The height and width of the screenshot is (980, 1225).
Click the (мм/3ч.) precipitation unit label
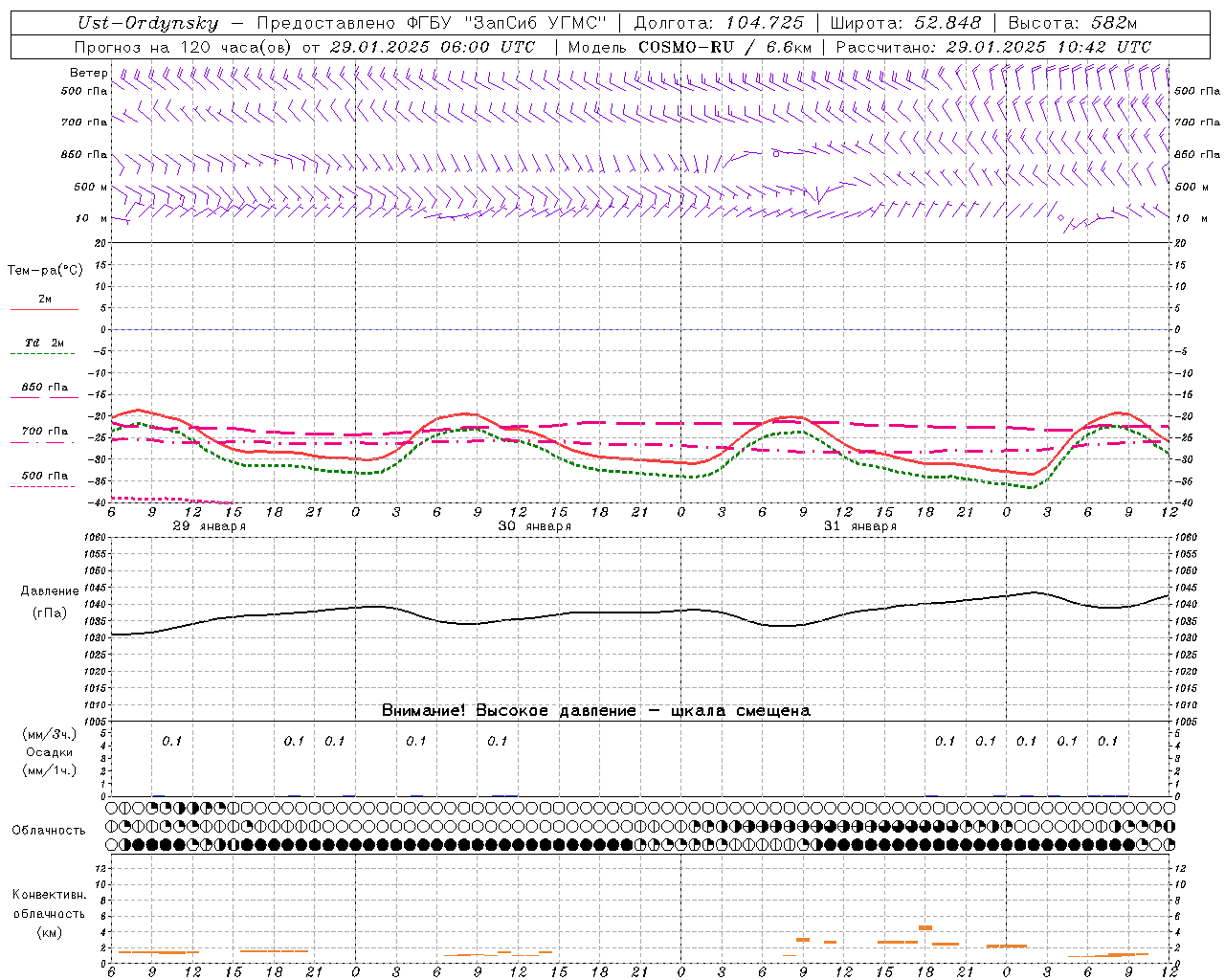50,734
